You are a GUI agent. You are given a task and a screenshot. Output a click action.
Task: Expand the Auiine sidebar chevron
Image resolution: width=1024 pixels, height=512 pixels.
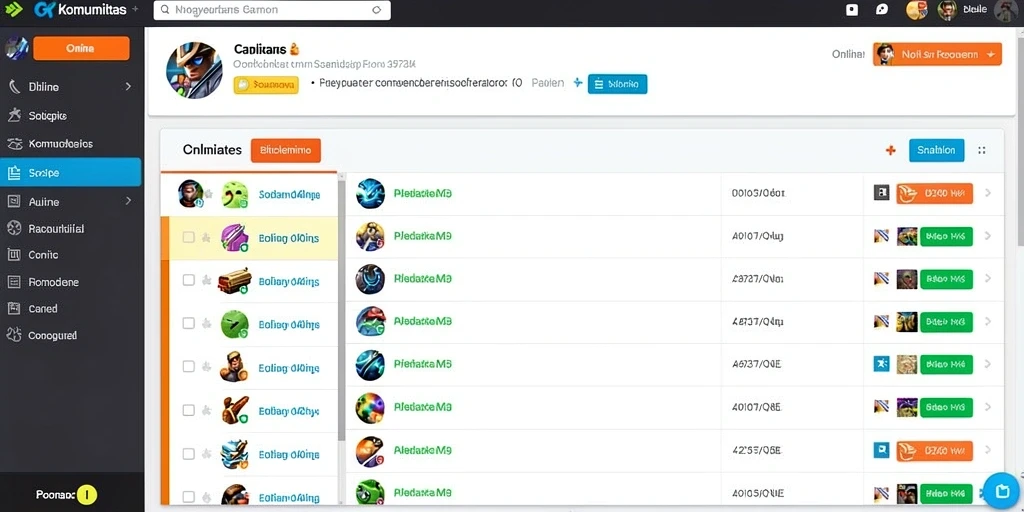[128, 201]
